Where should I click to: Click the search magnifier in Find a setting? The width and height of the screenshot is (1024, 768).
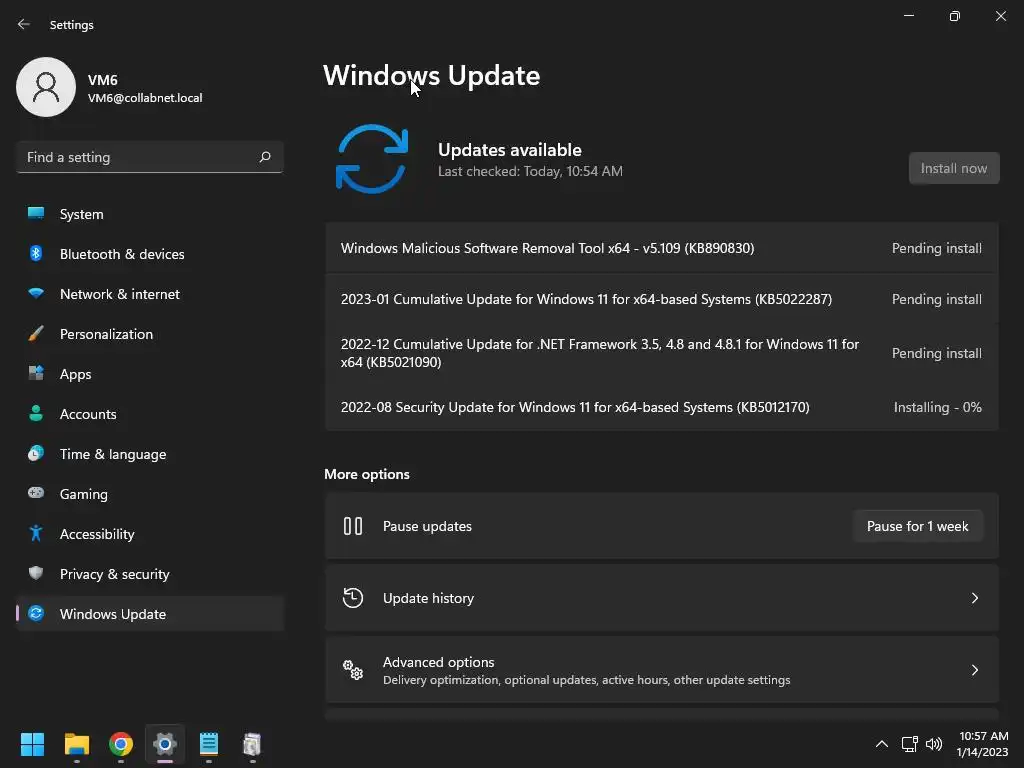(x=264, y=157)
